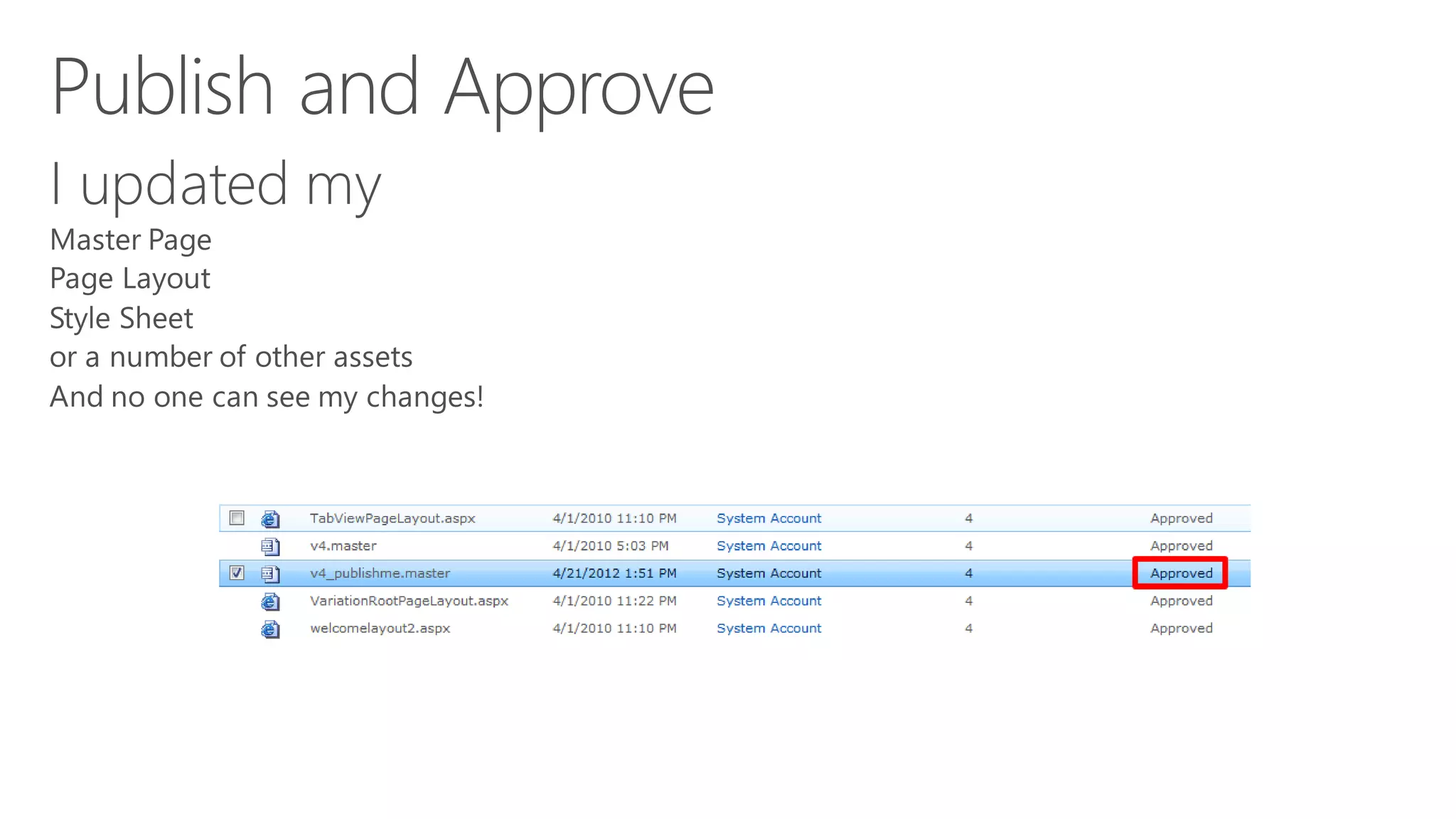Click the v4_publishme.master file icon
This screenshot has height=819, width=1456.
click(270, 573)
